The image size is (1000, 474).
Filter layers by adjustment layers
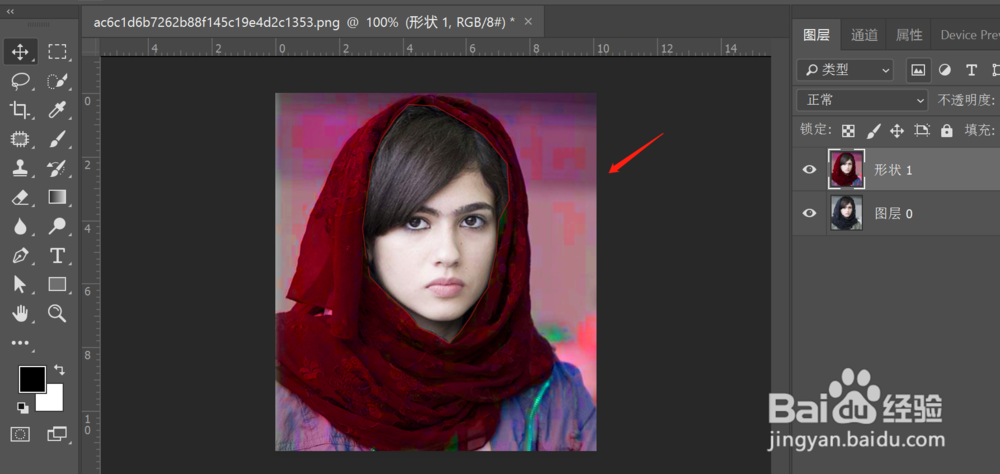click(945, 70)
